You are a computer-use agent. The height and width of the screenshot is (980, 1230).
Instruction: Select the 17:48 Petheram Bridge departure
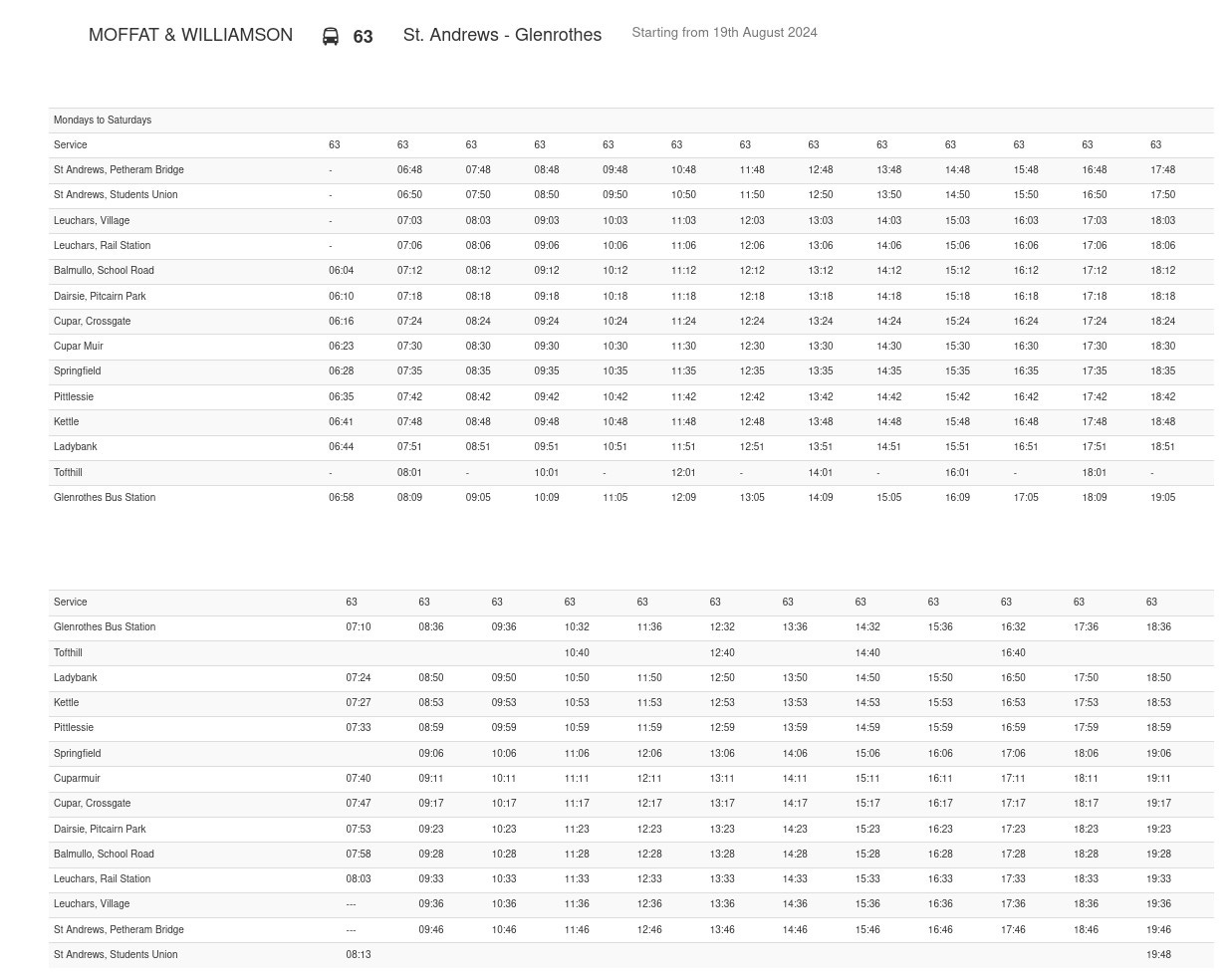tap(1163, 170)
